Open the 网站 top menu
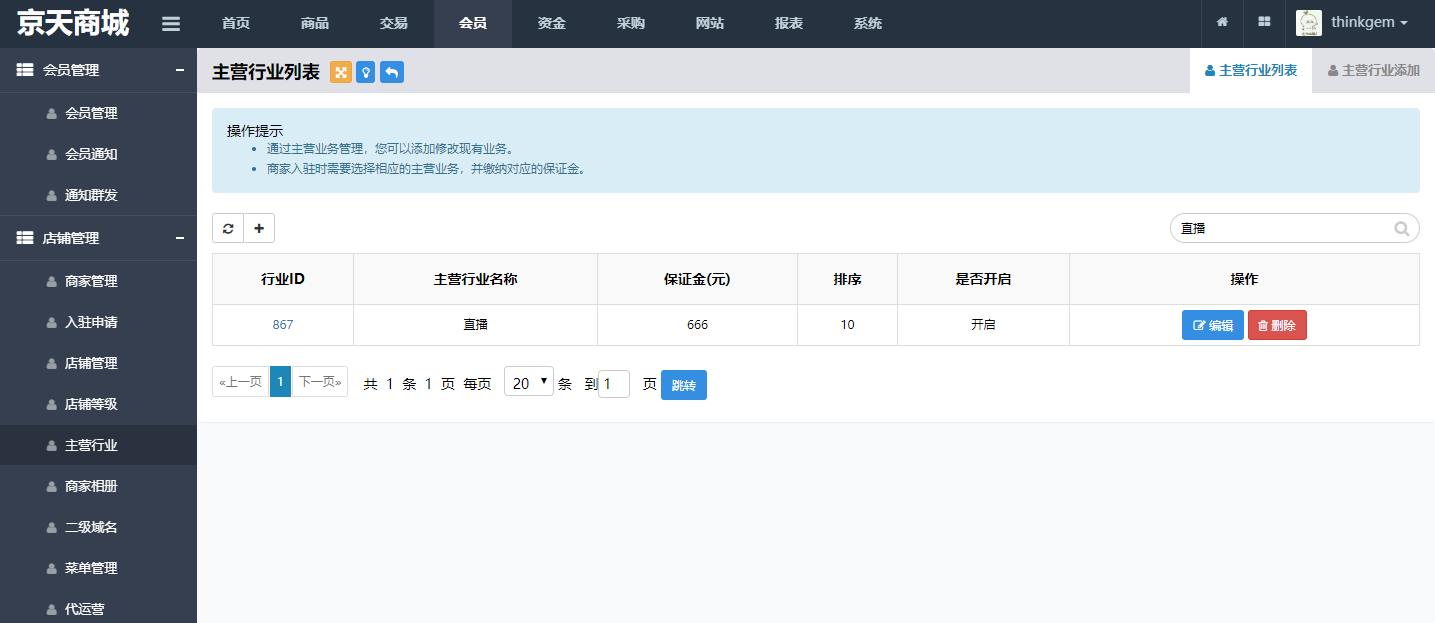This screenshot has height=623, width=1435. pyautogui.click(x=710, y=24)
